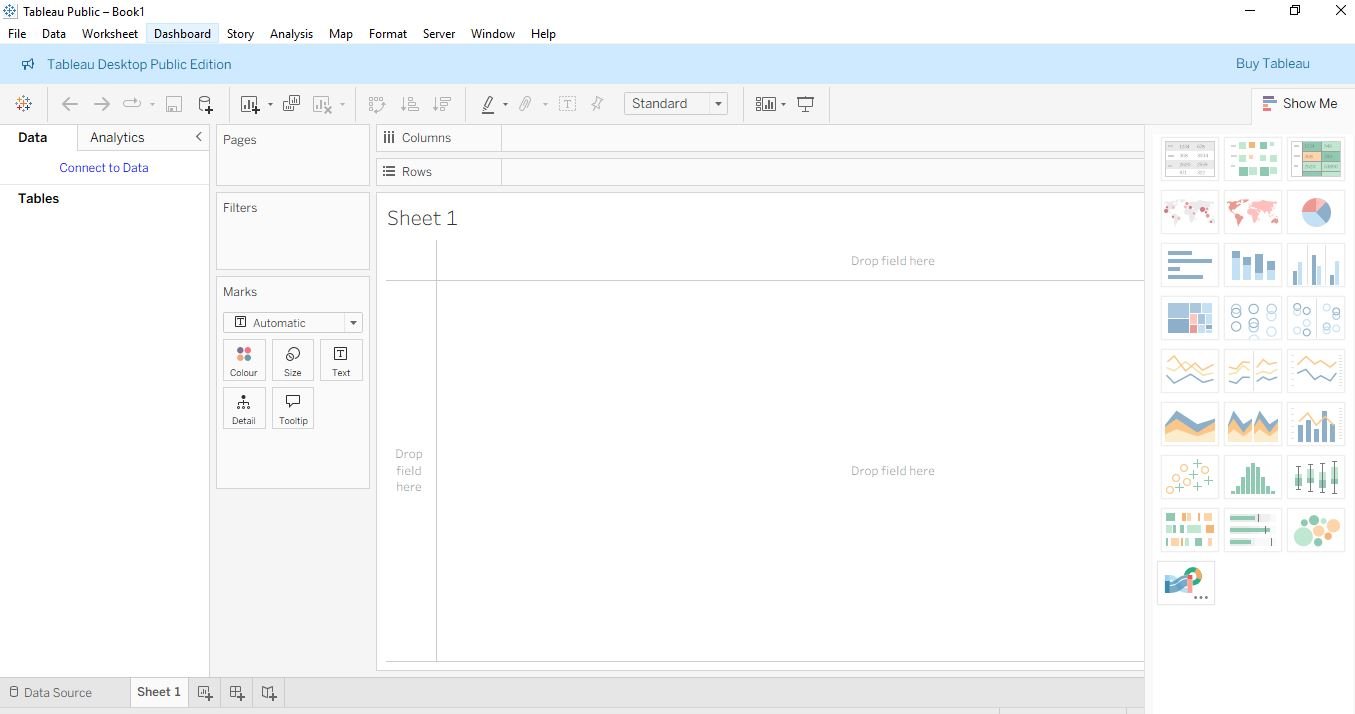Switch to the Analytics tab

(117, 138)
